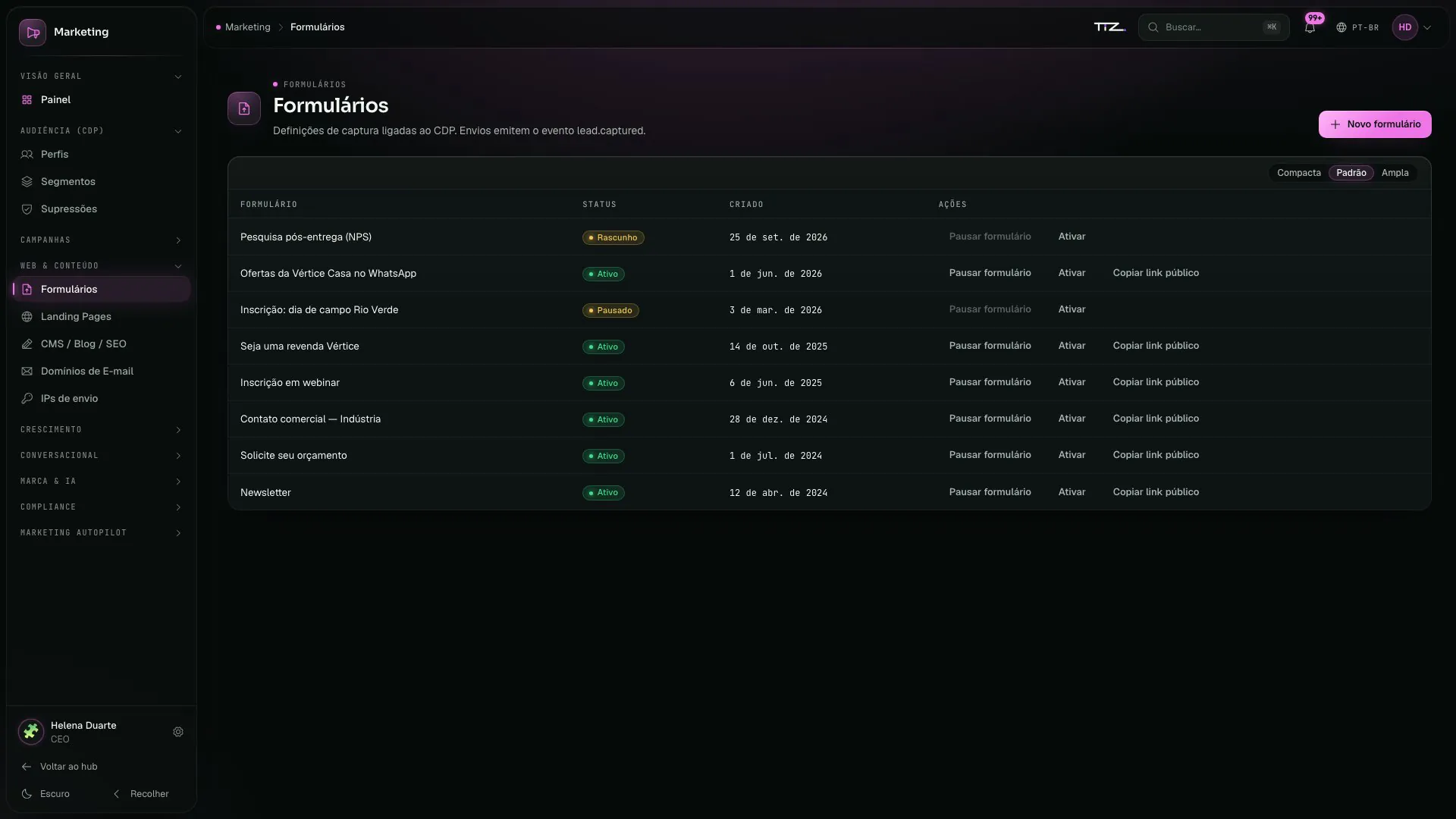Click the Novo formulário button
1456x819 pixels.
[x=1374, y=124]
